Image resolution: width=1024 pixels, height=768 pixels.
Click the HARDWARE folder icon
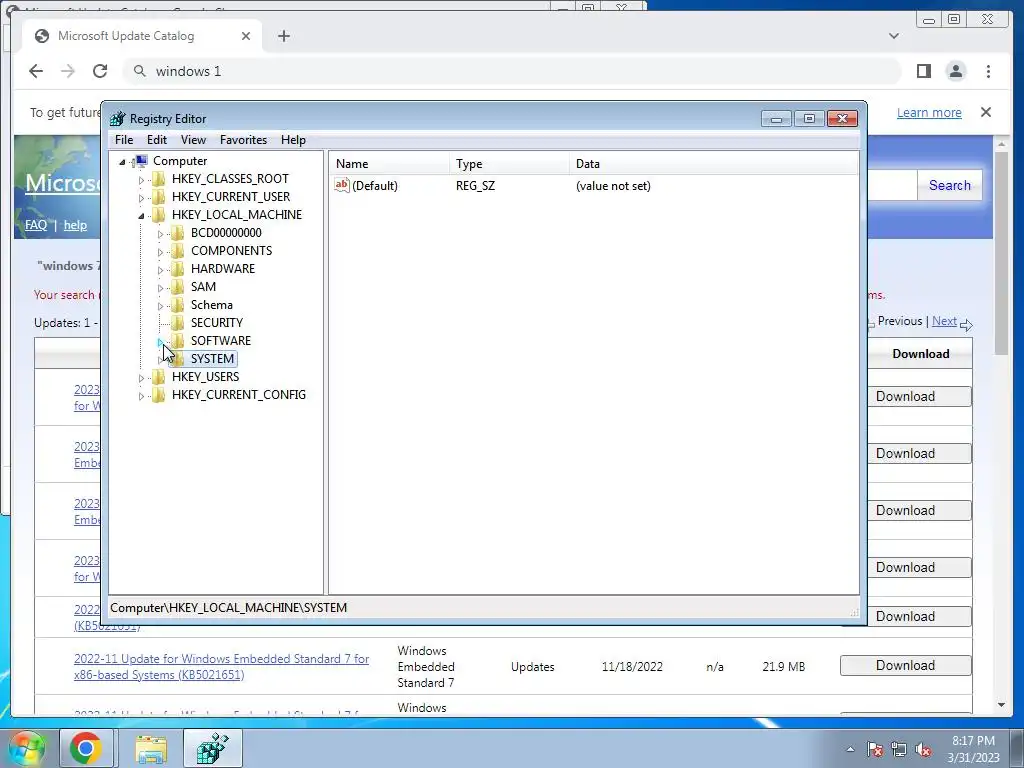(x=178, y=268)
